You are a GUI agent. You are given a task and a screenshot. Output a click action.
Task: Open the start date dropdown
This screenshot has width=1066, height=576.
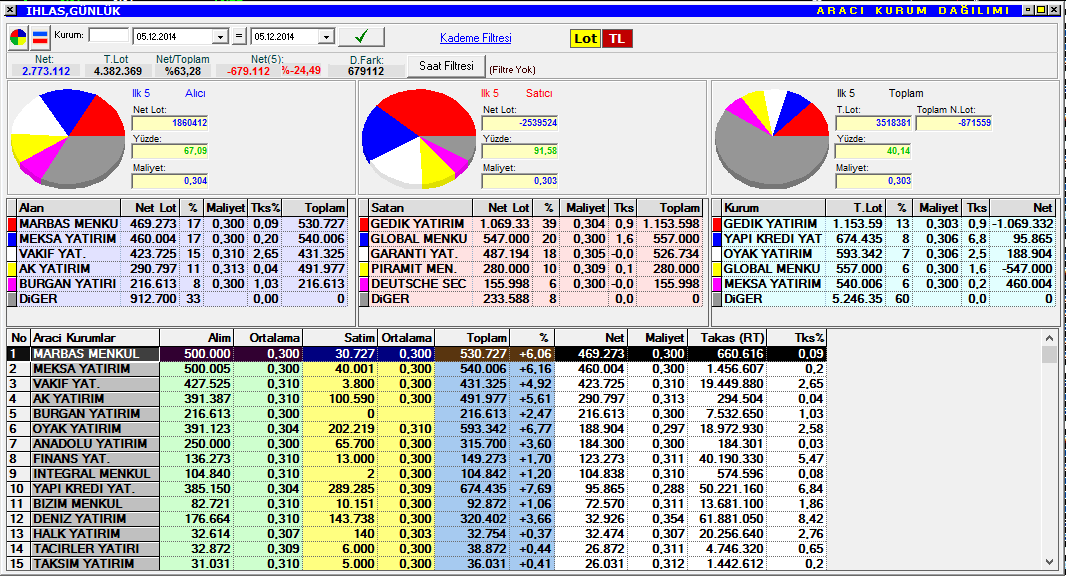(x=221, y=37)
